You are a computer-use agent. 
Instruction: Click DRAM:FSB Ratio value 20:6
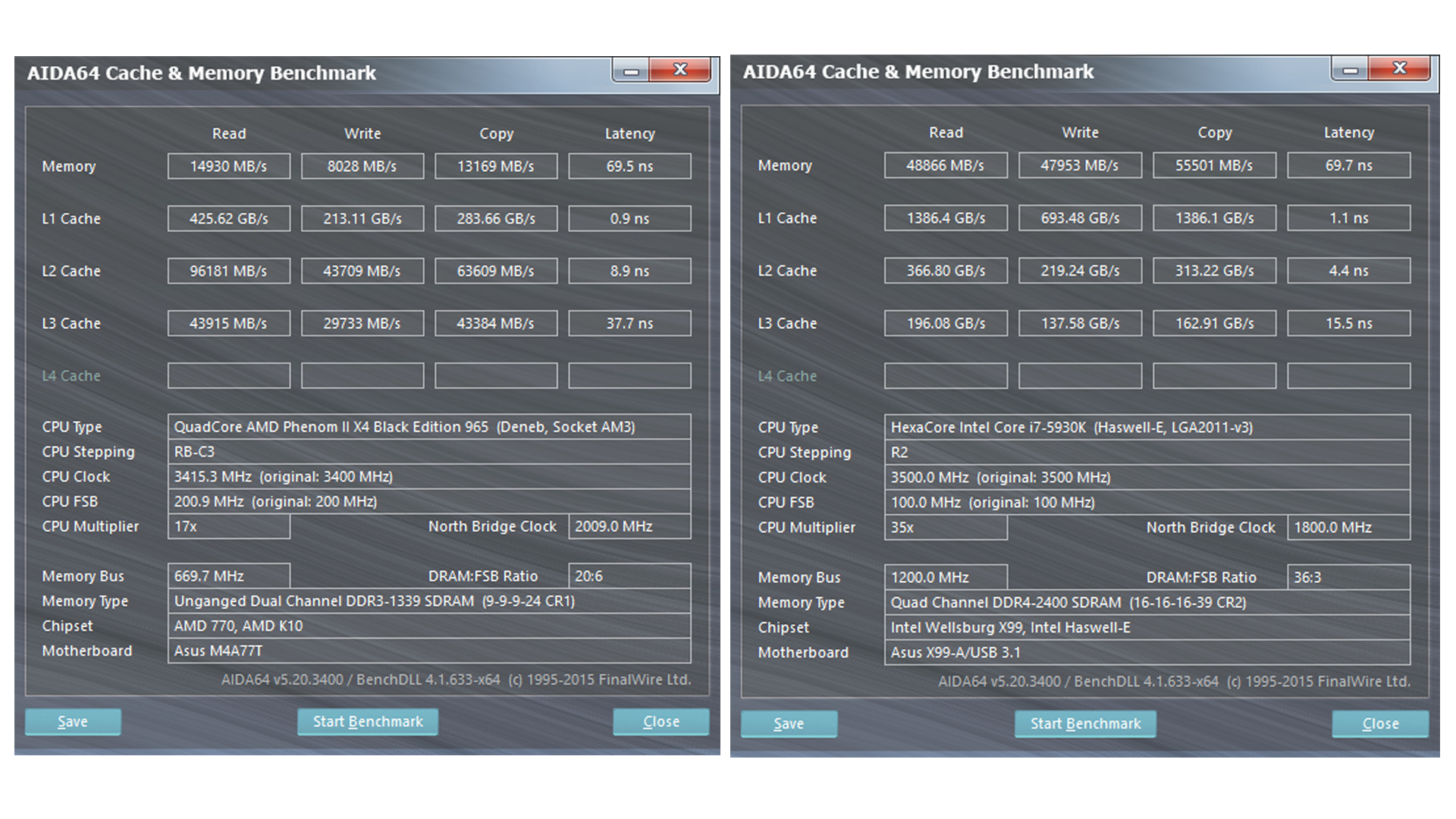coord(629,576)
